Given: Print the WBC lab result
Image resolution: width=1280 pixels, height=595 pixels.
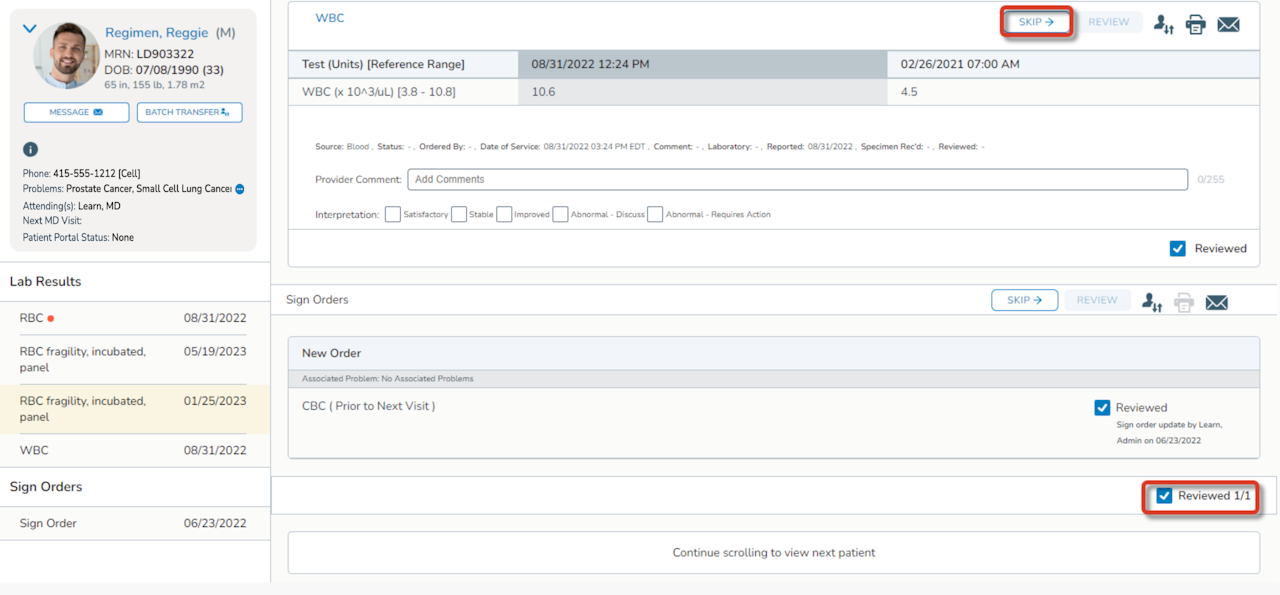Looking at the screenshot, I should (1195, 24).
